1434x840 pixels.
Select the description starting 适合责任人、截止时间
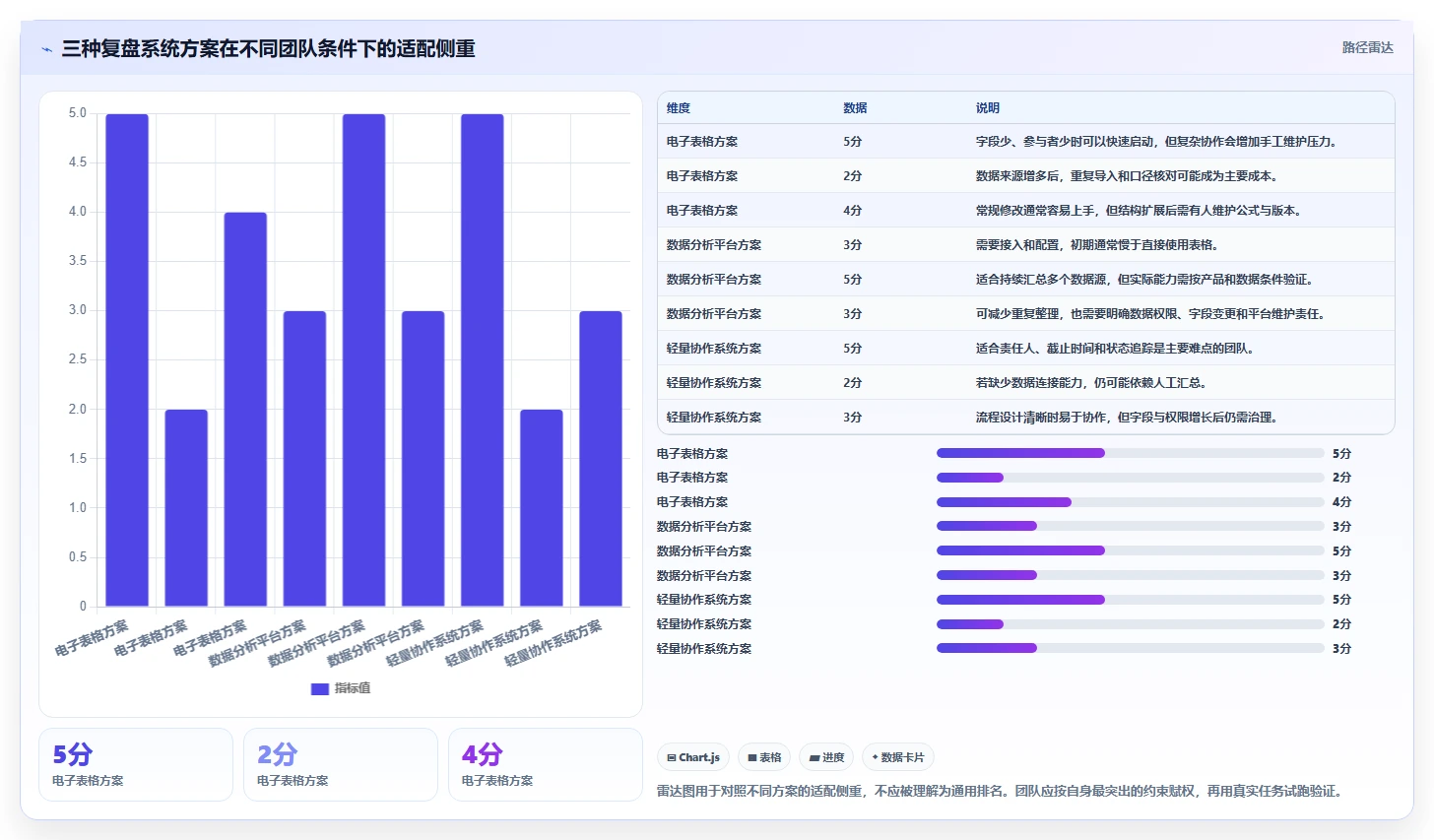(1115, 349)
